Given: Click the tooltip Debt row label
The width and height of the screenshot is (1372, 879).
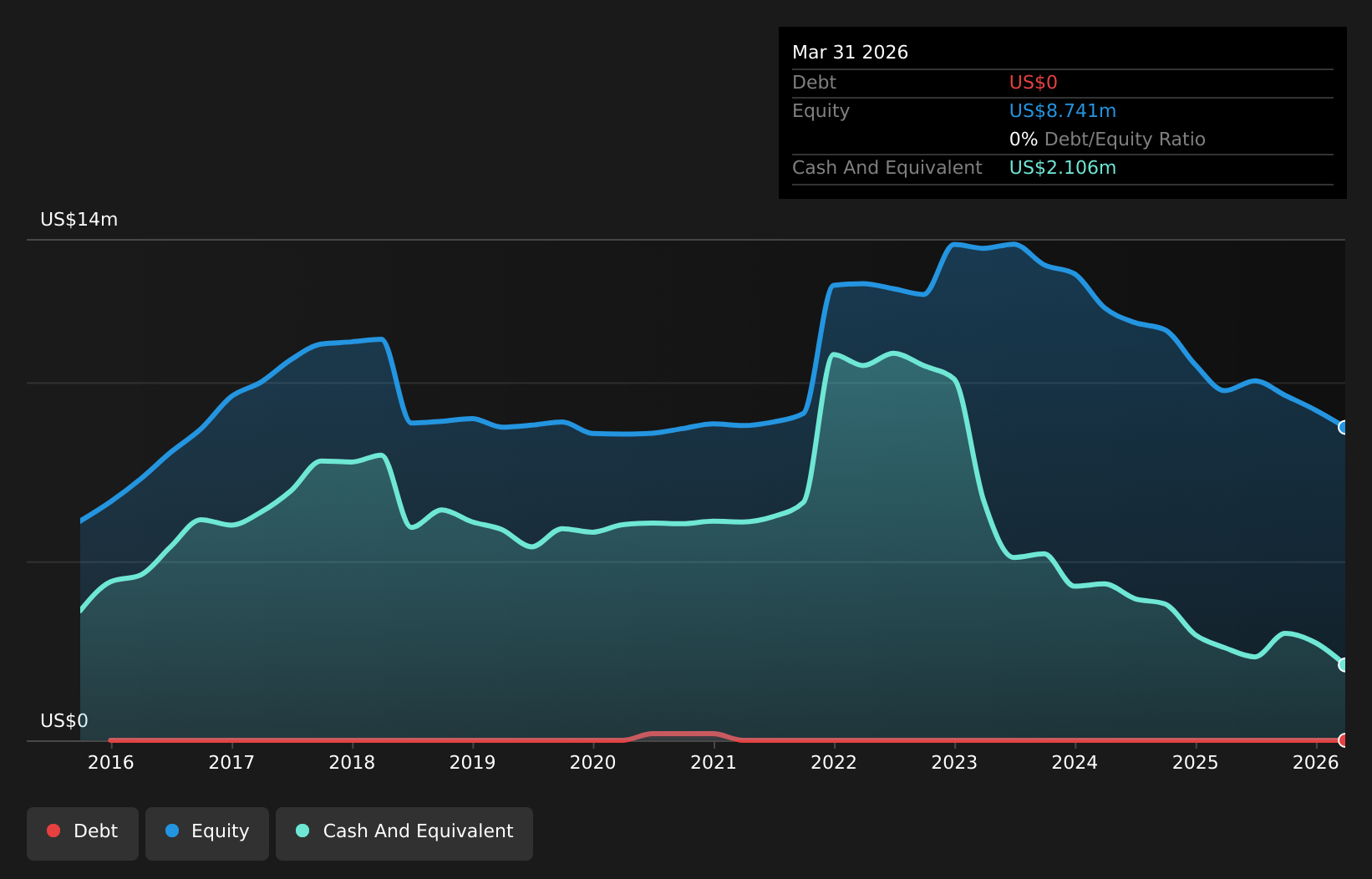Looking at the screenshot, I should coord(814,83).
